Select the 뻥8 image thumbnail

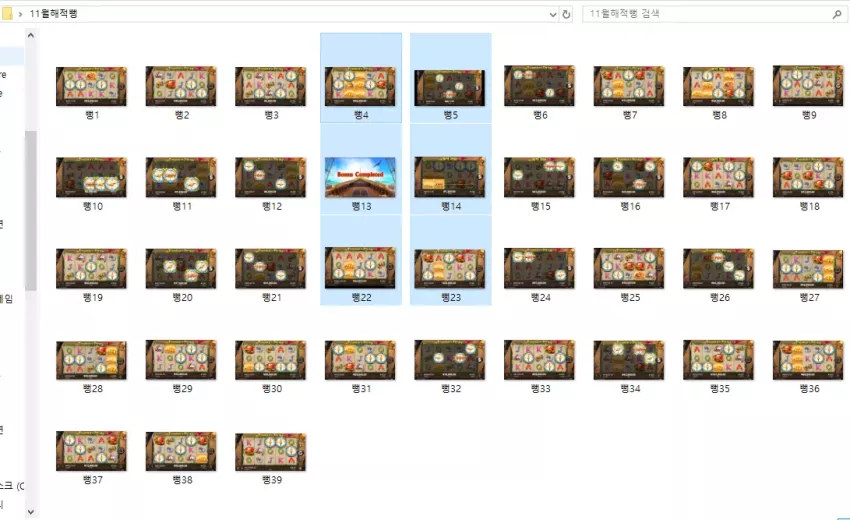coord(718,86)
